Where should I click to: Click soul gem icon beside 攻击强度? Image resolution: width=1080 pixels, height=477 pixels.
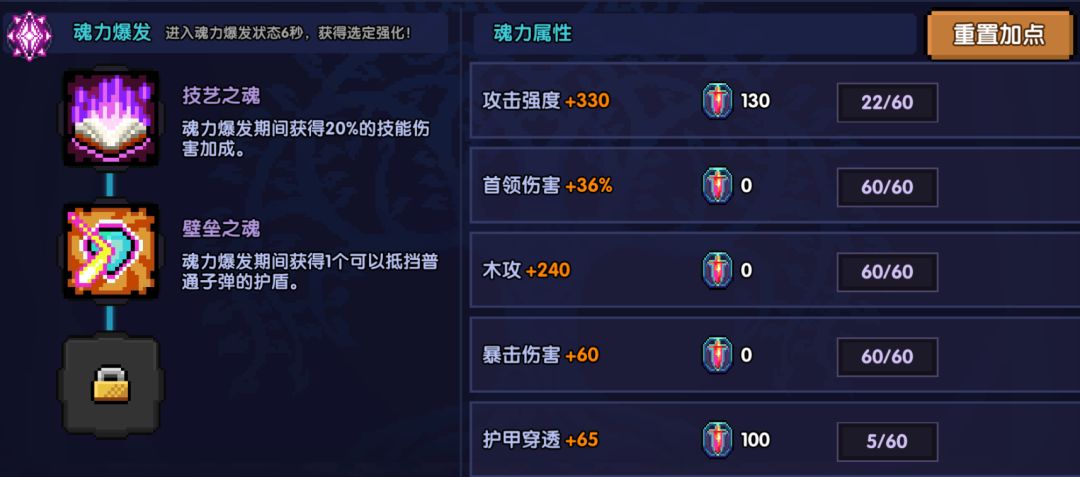click(x=716, y=101)
